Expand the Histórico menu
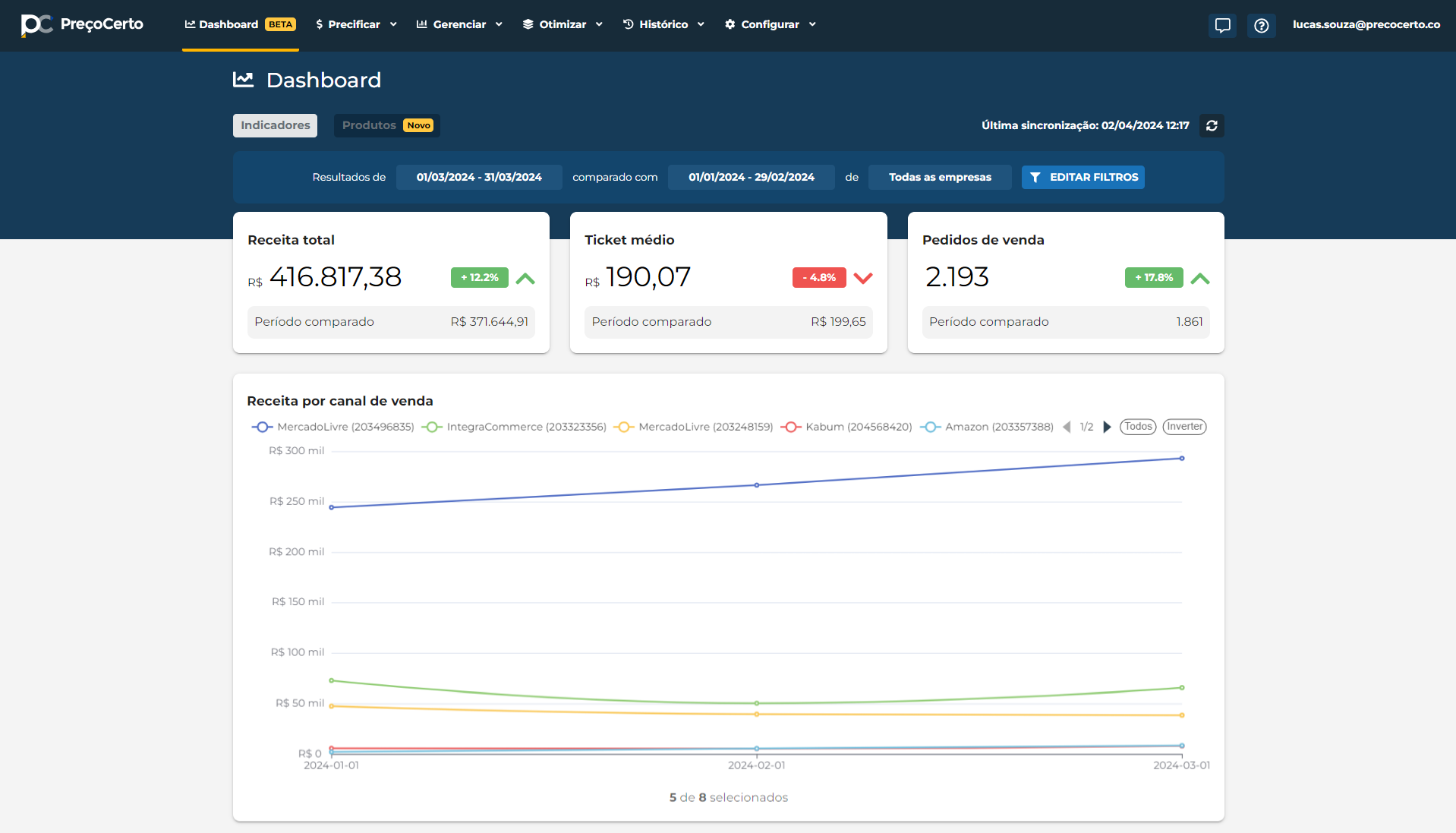This screenshot has height=833, width=1456. (663, 24)
